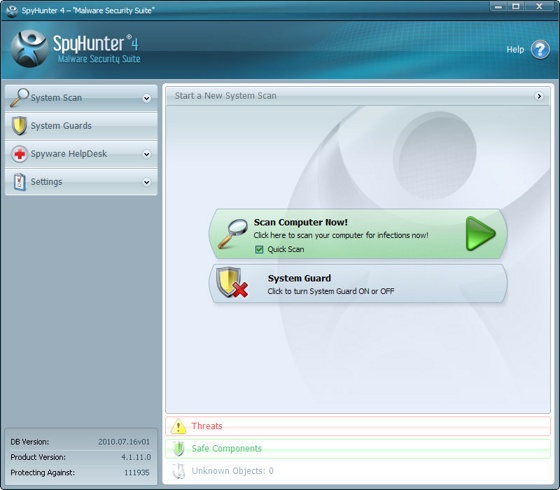Click the yellow warning triangle Threats icon
The width and height of the screenshot is (560, 490).
tap(178, 426)
